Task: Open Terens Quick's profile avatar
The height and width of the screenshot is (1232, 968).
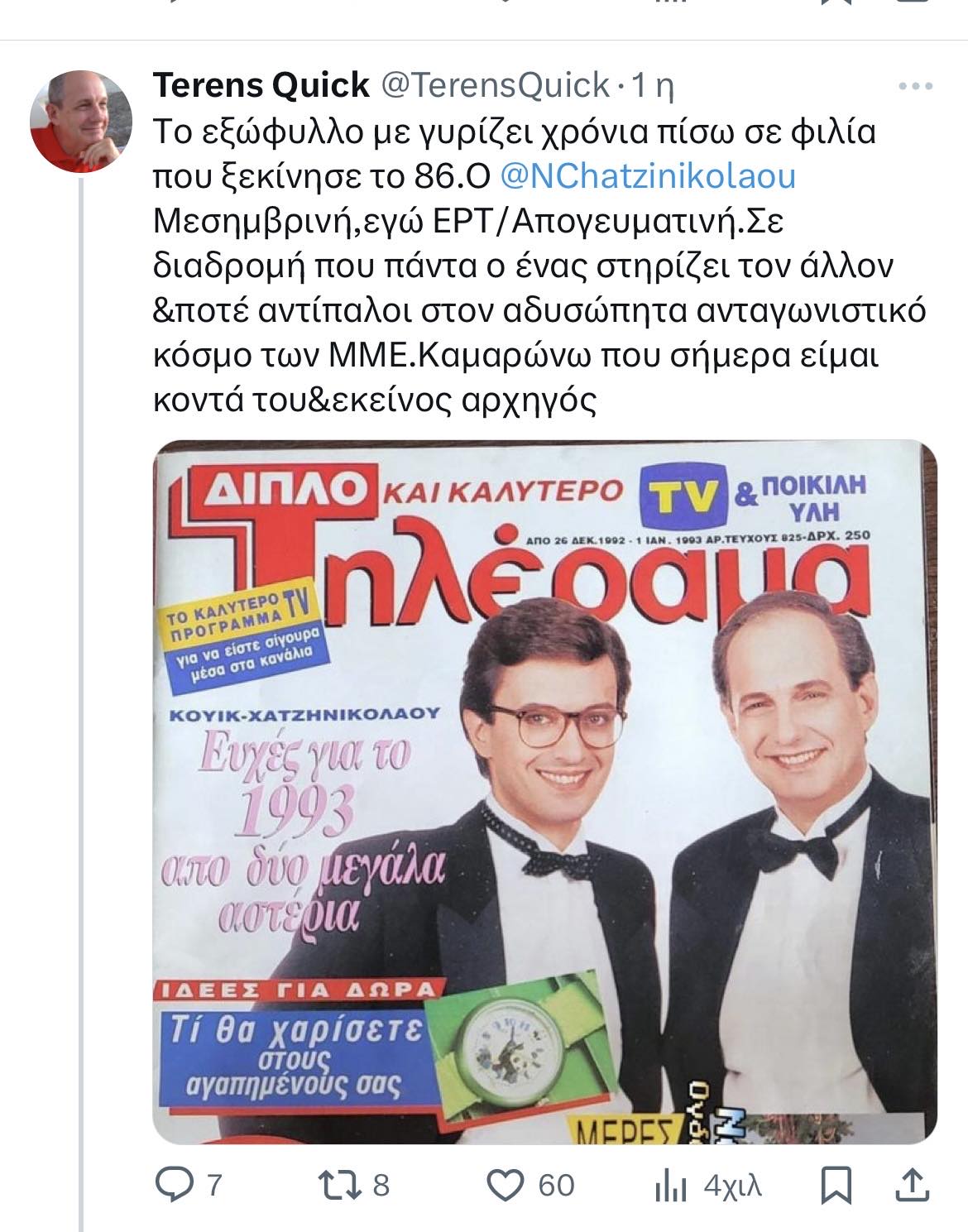Action: 82,121
